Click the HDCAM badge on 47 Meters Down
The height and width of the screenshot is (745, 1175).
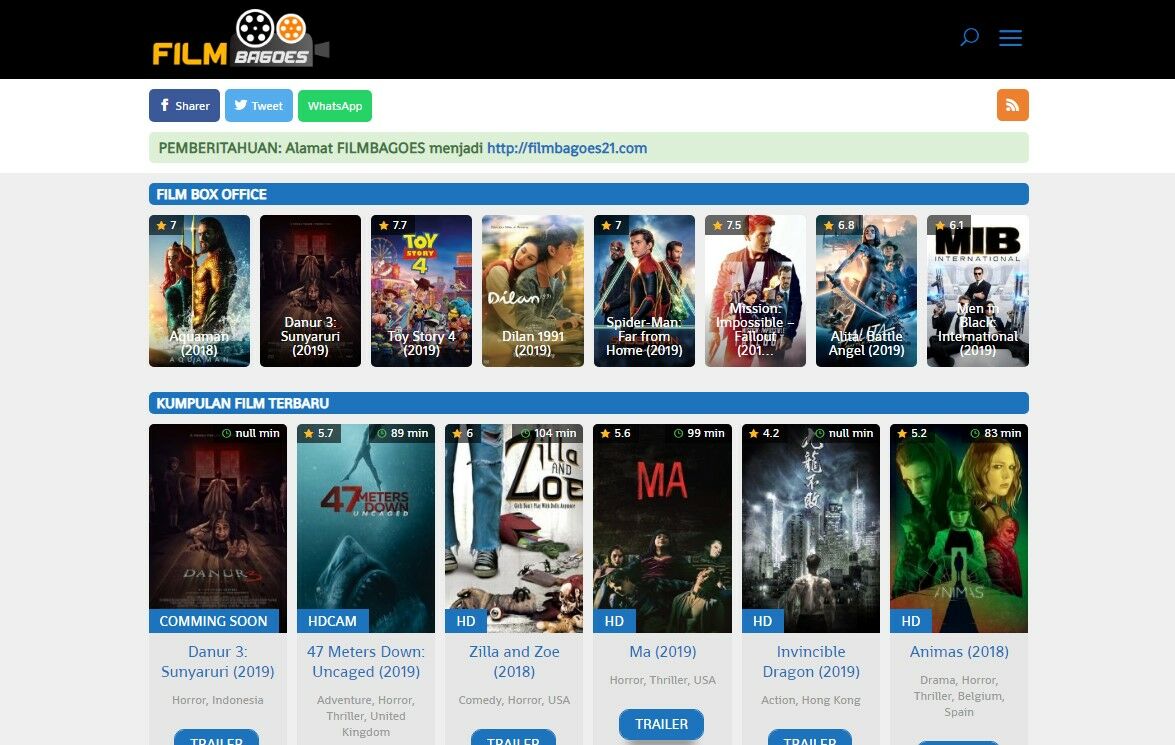(x=332, y=621)
